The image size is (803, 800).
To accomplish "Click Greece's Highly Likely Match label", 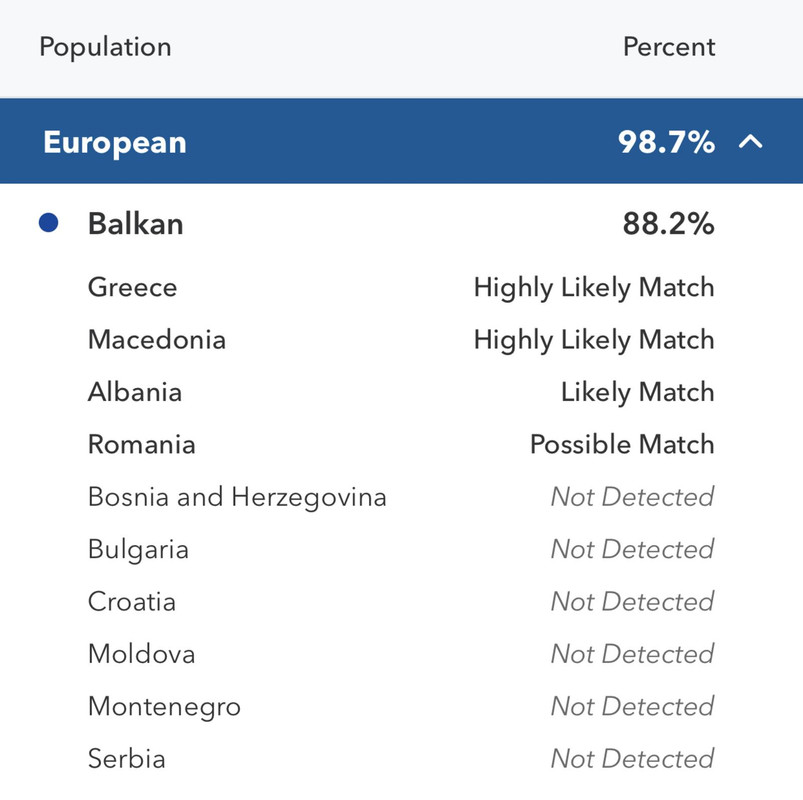I will 594,288.
